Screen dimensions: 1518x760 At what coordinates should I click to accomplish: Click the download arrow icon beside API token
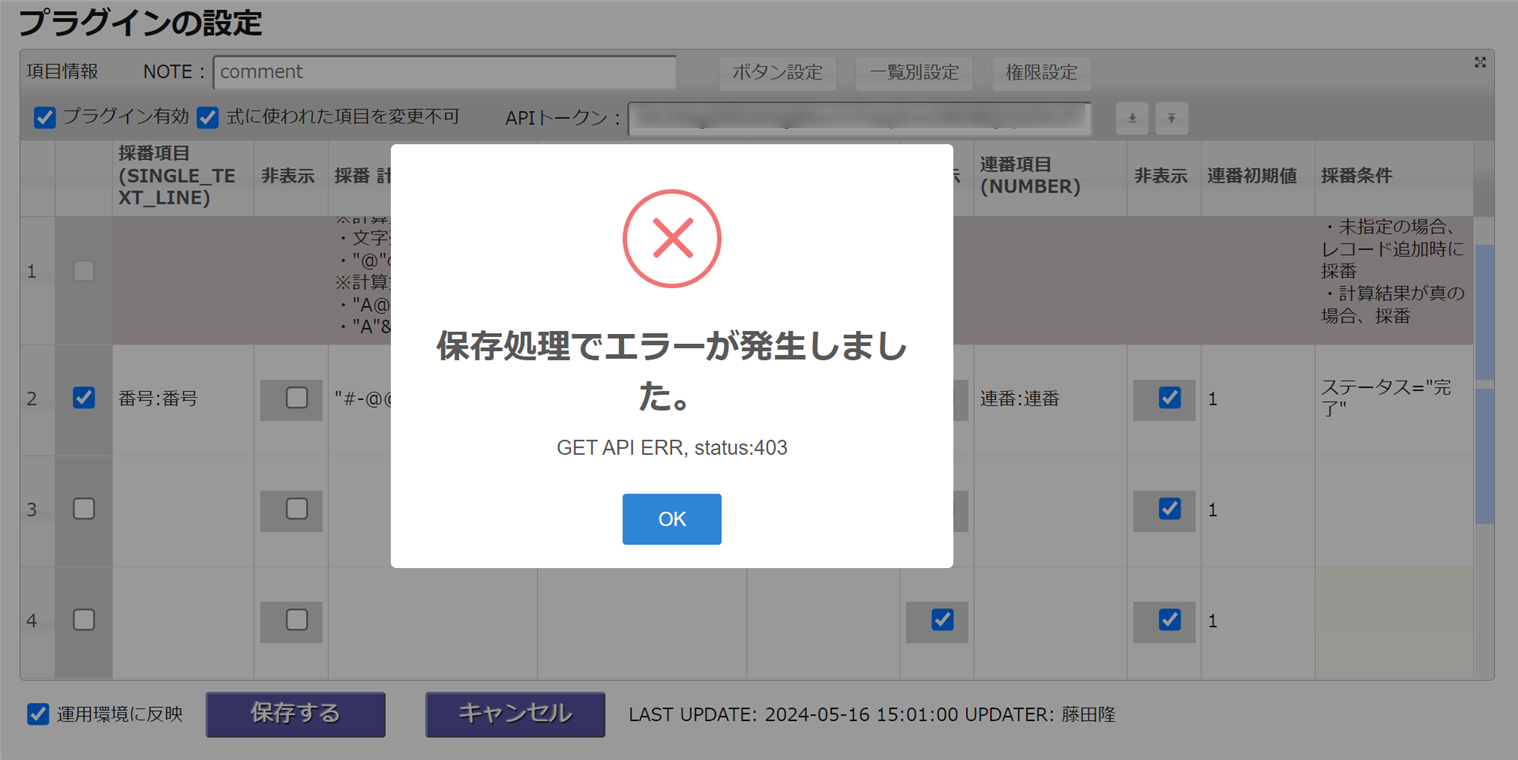pyautogui.click(x=1132, y=118)
